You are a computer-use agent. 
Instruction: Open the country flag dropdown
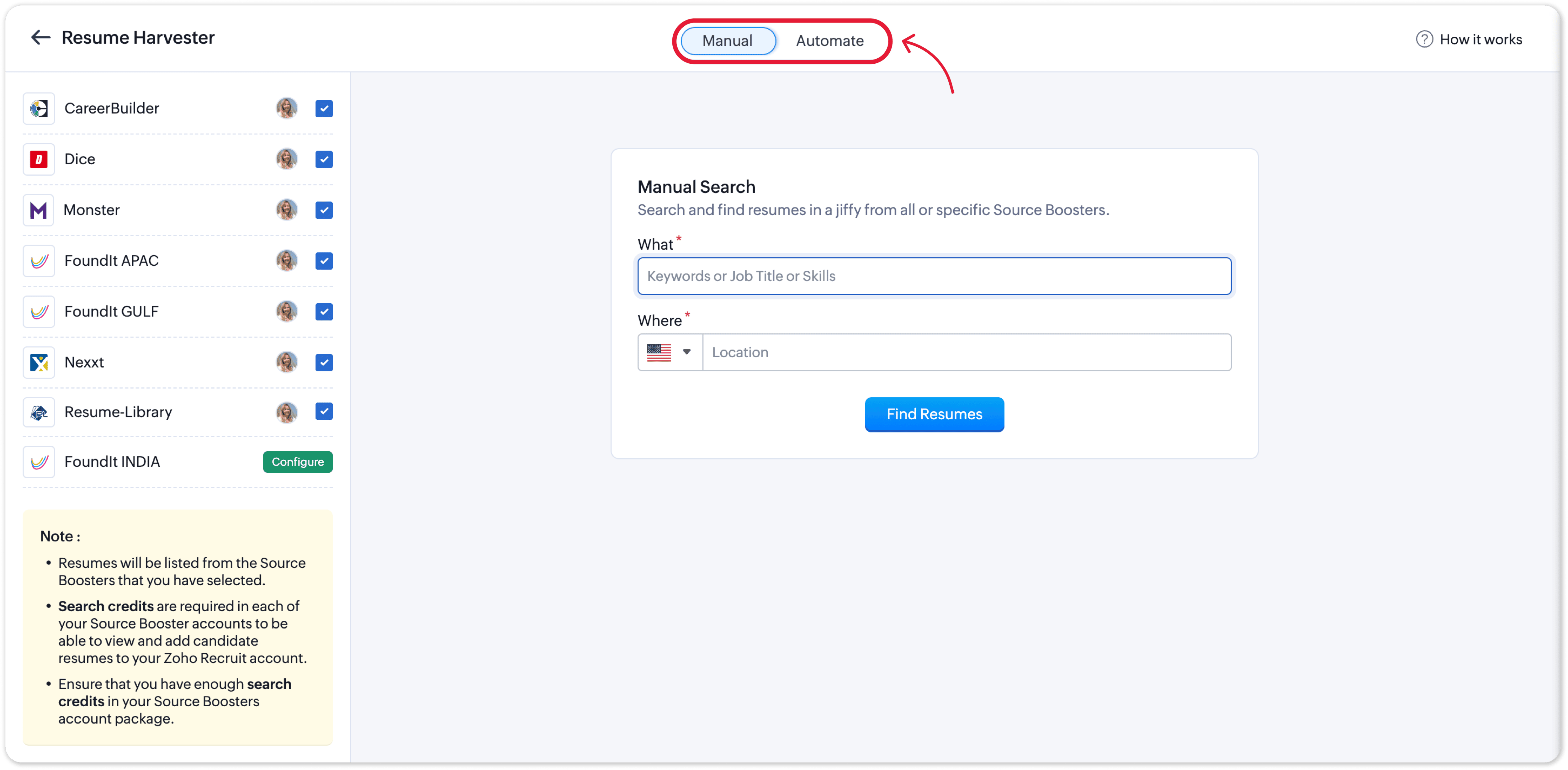click(x=670, y=353)
